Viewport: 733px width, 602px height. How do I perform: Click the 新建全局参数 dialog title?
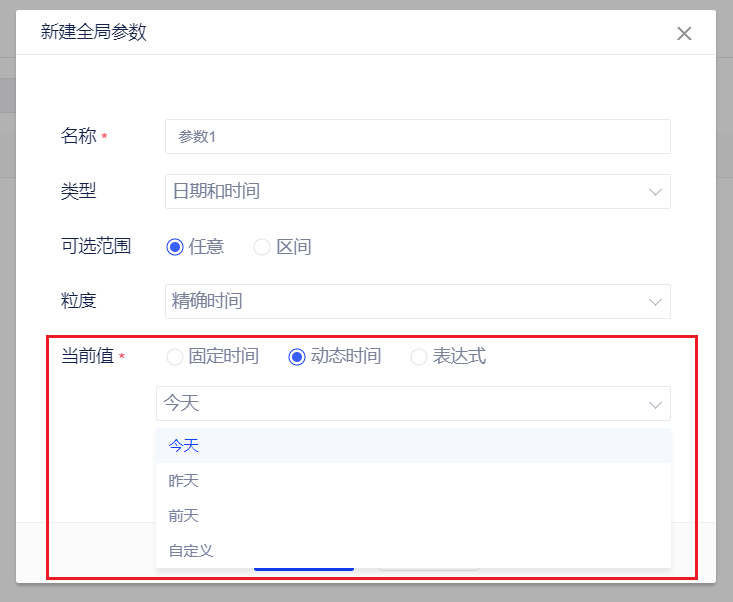(93, 32)
